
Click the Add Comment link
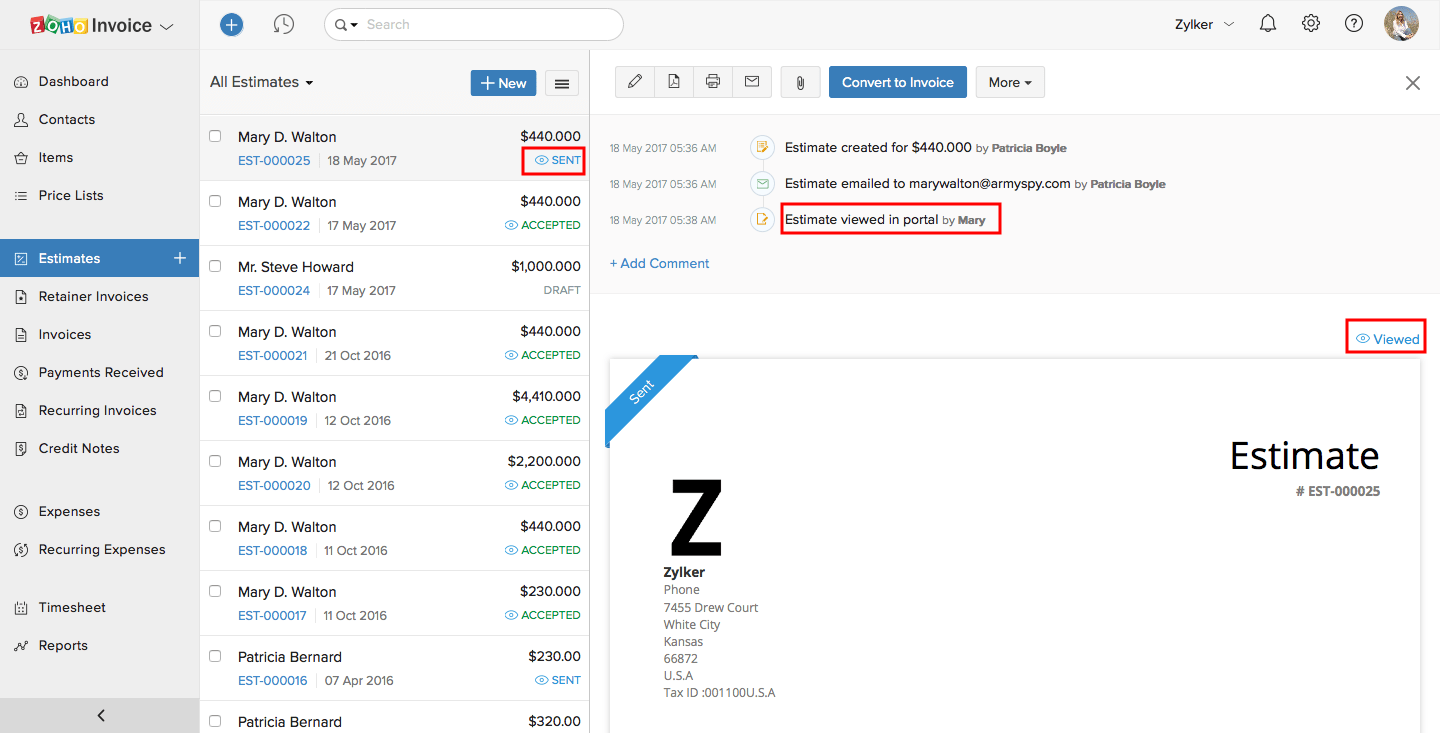coord(660,263)
